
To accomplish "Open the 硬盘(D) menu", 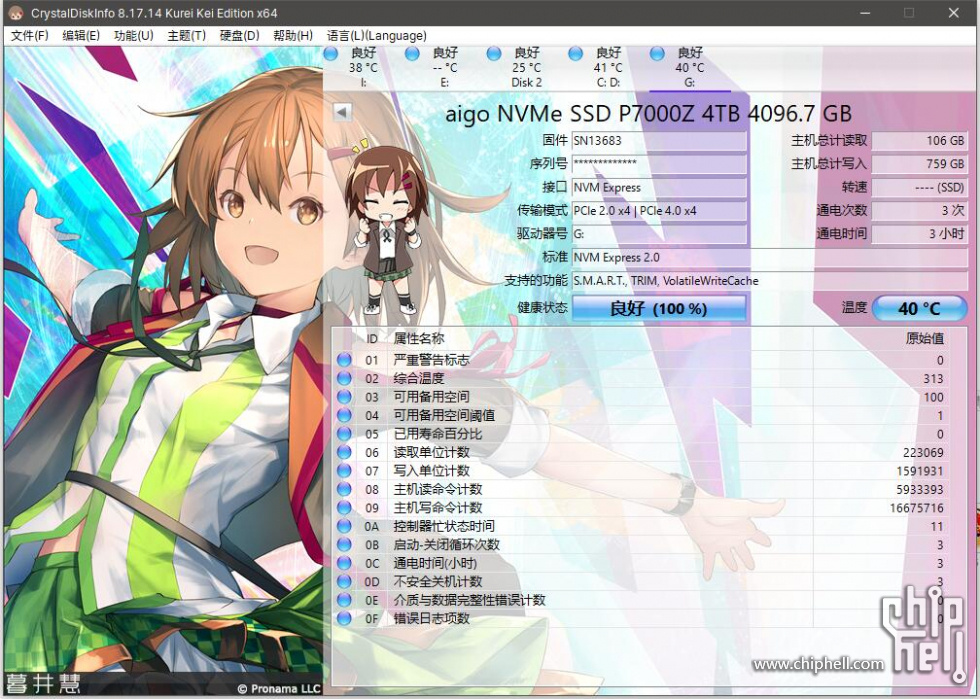I will coord(239,36).
